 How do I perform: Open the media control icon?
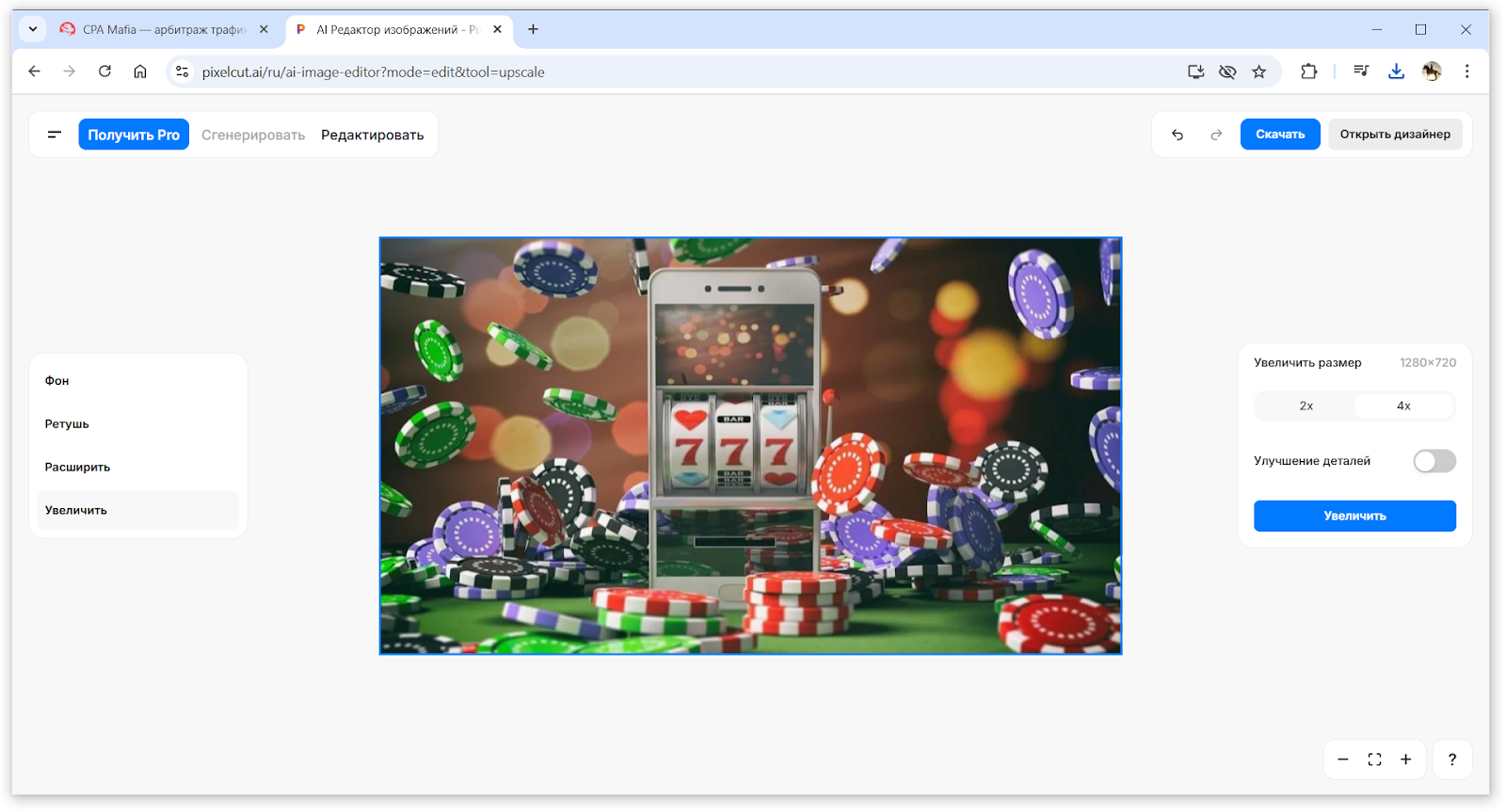coord(1361,72)
